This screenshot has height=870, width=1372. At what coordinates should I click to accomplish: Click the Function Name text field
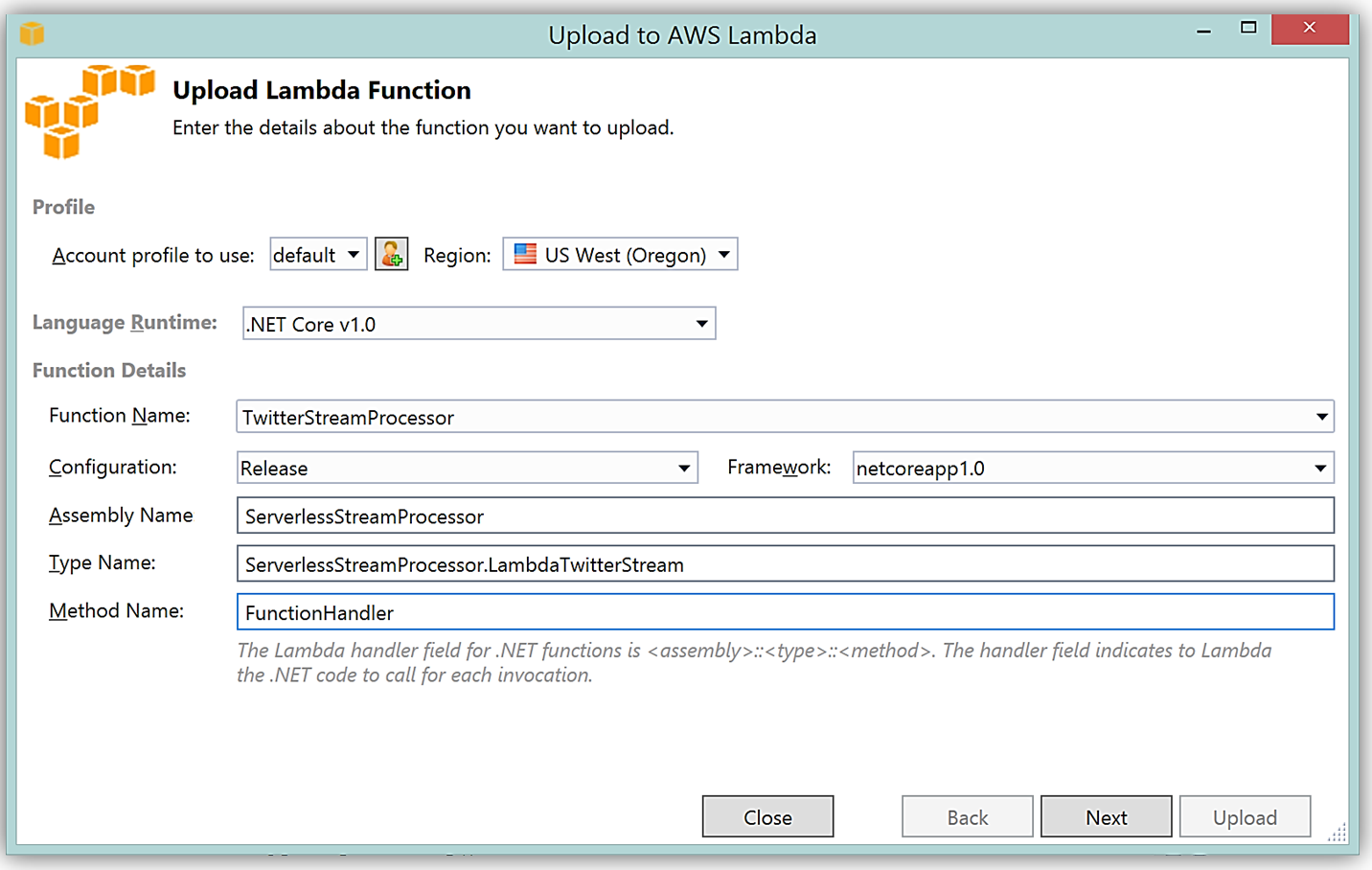pos(766,417)
